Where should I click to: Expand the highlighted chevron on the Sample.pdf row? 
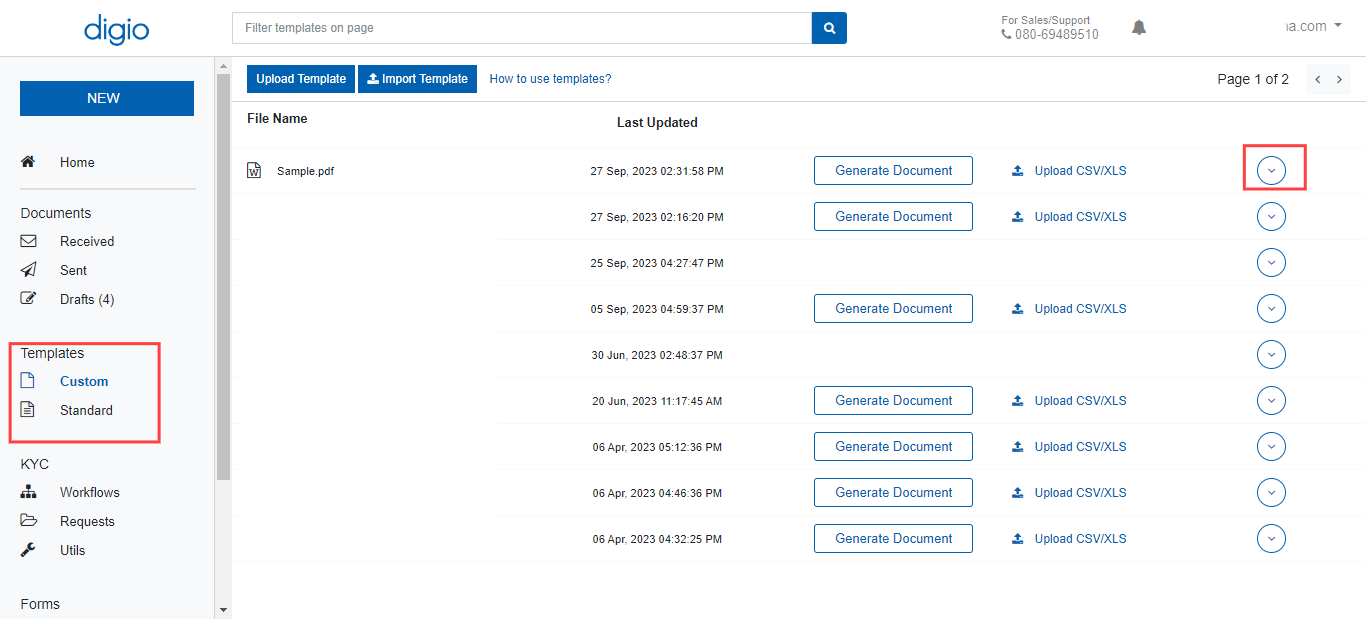pos(1271,170)
